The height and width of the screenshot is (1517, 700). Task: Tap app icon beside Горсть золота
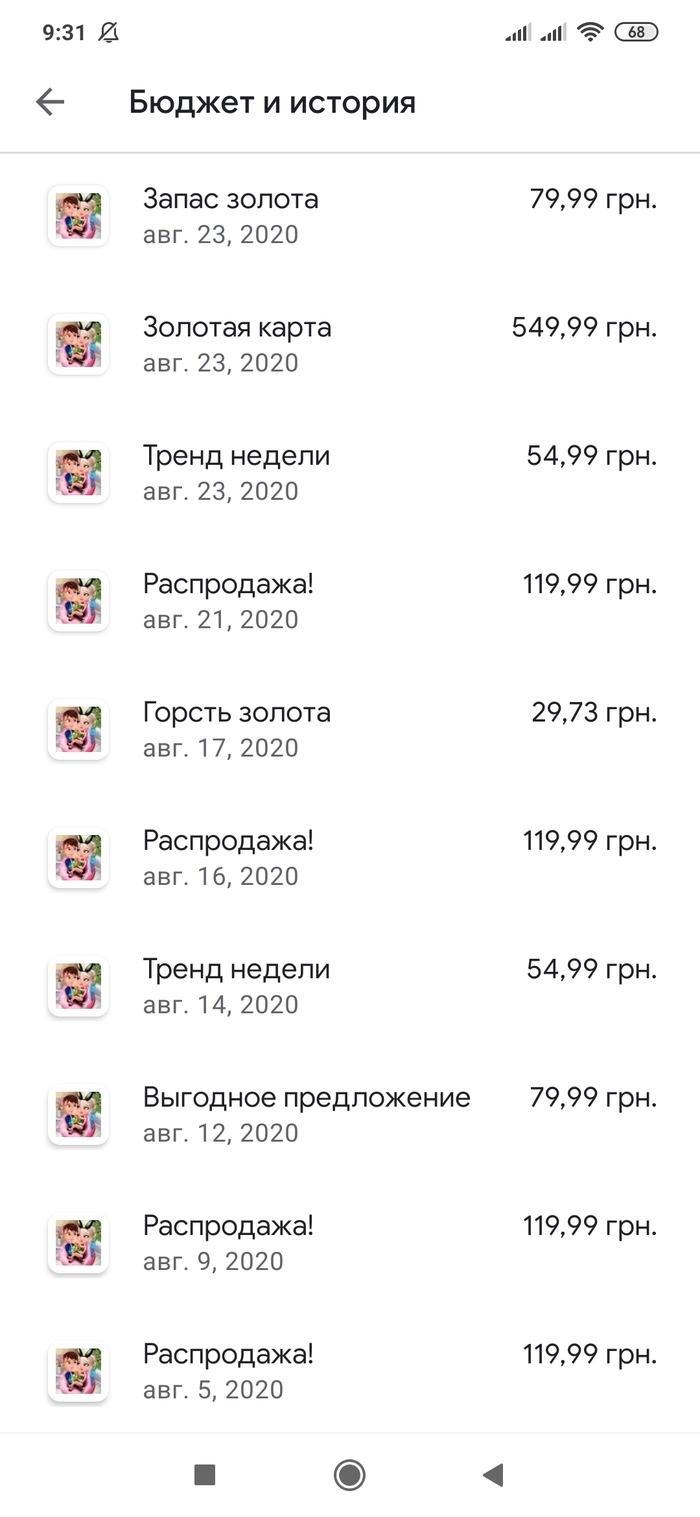pyautogui.click(x=78, y=729)
